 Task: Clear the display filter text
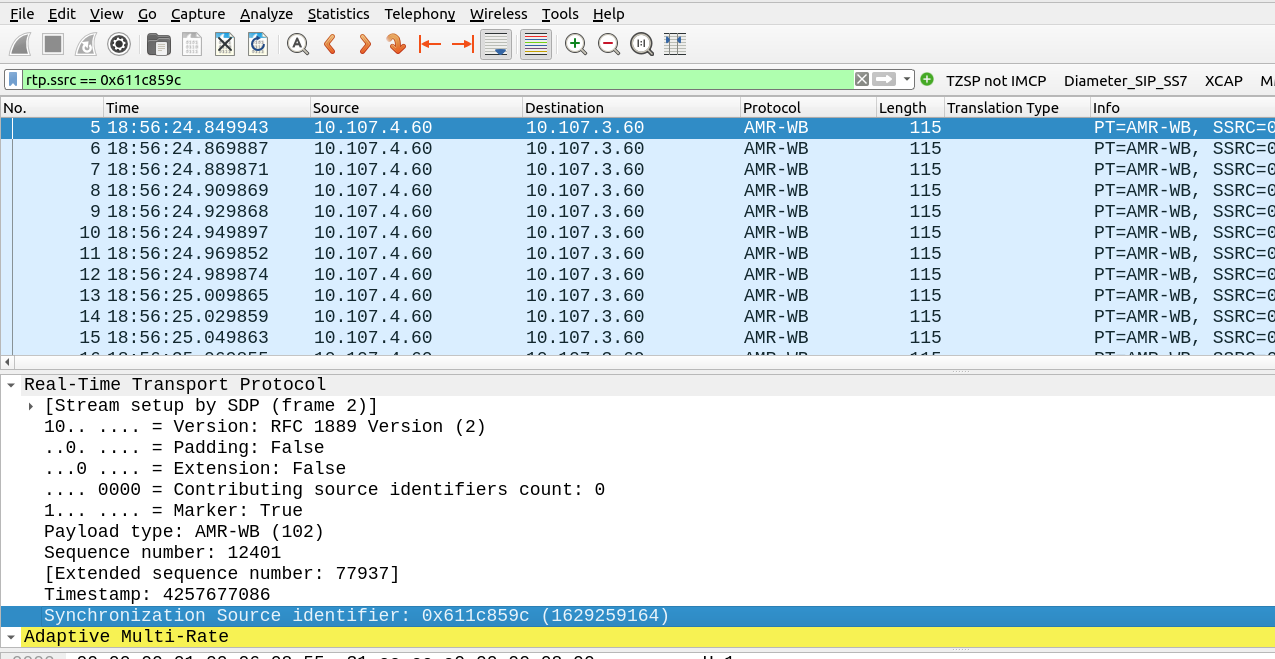pos(861,80)
